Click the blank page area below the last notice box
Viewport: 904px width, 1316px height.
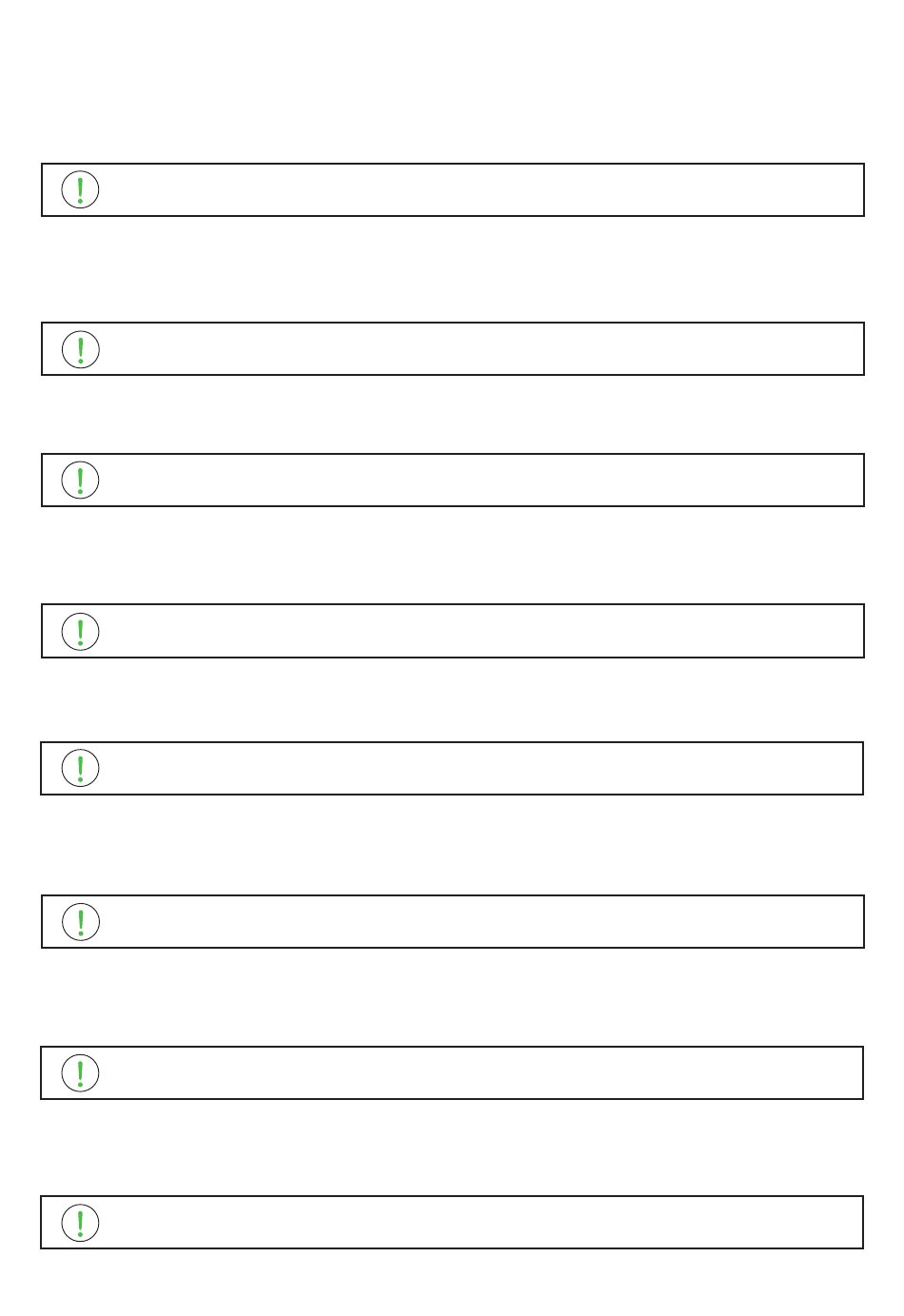452,1283
